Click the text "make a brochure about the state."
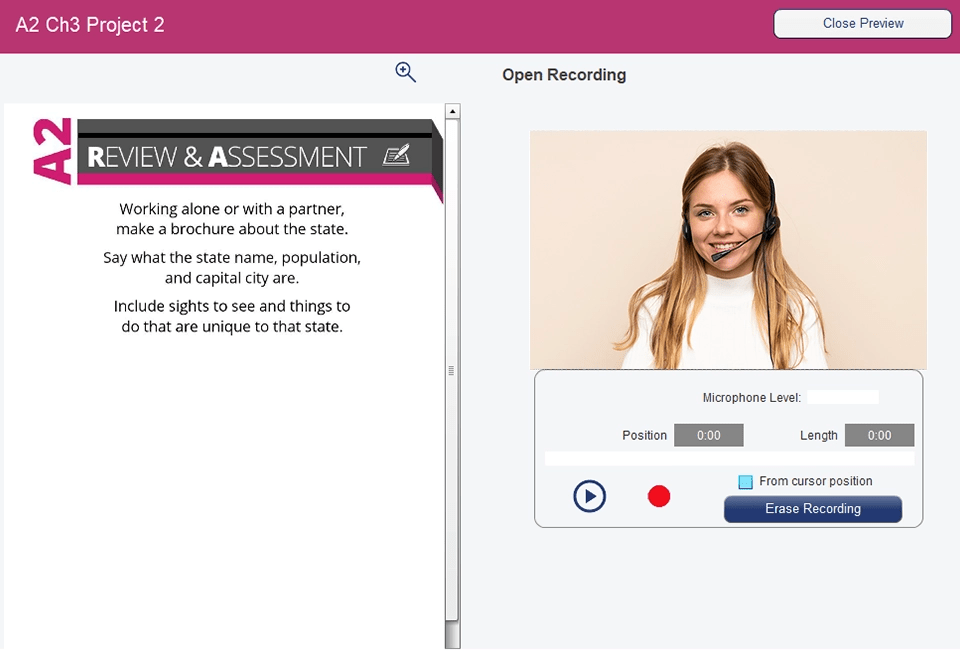Viewport: 960px width, 651px height. pyautogui.click(x=232, y=229)
